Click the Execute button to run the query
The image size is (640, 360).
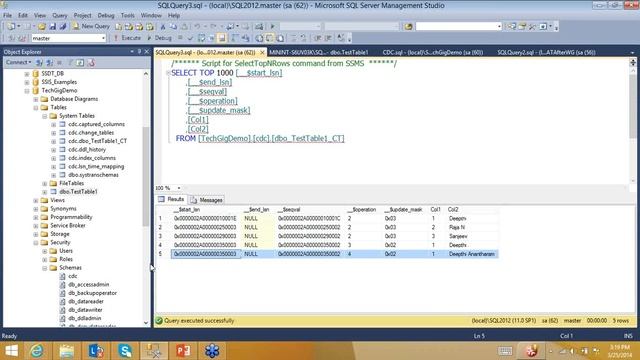click(127, 38)
